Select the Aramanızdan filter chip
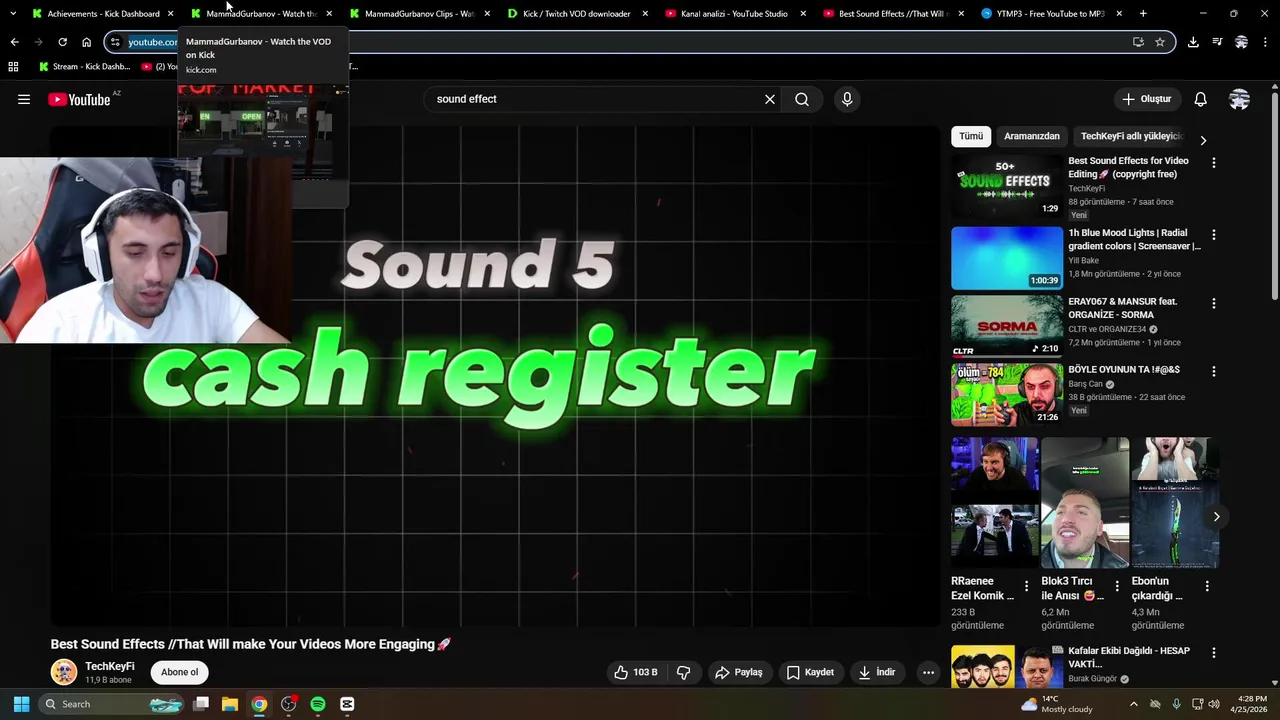This screenshot has height=720, width=1280. click(x=1031, y=136)
